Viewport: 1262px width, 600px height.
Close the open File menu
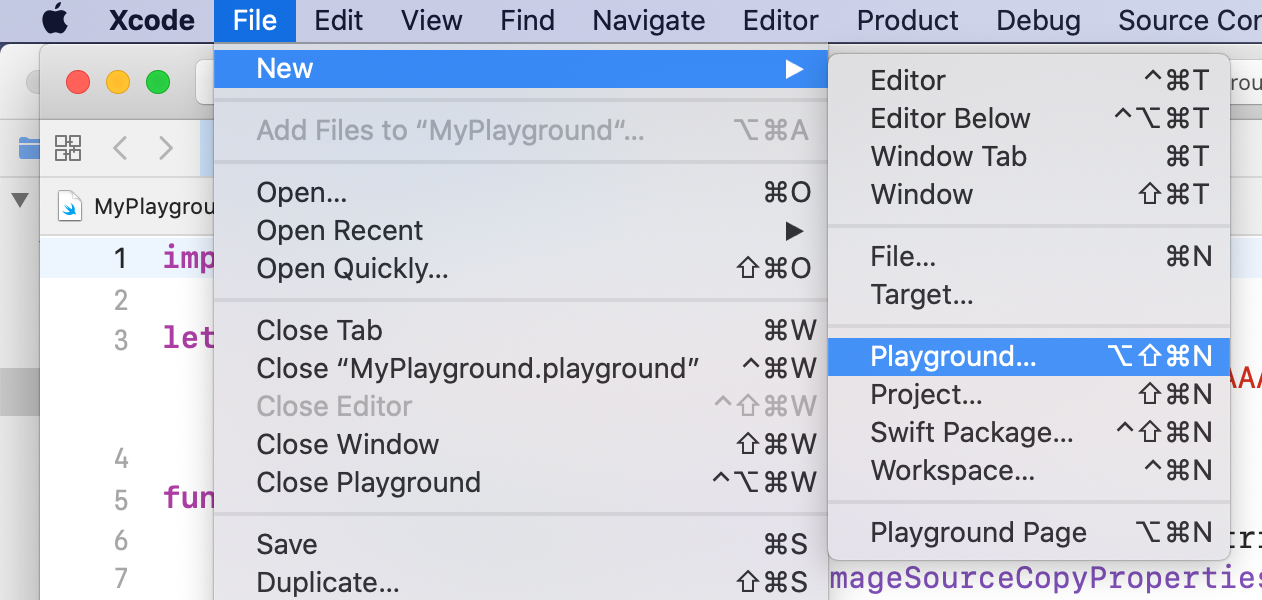pyautogui.click(x=255, y=20)
